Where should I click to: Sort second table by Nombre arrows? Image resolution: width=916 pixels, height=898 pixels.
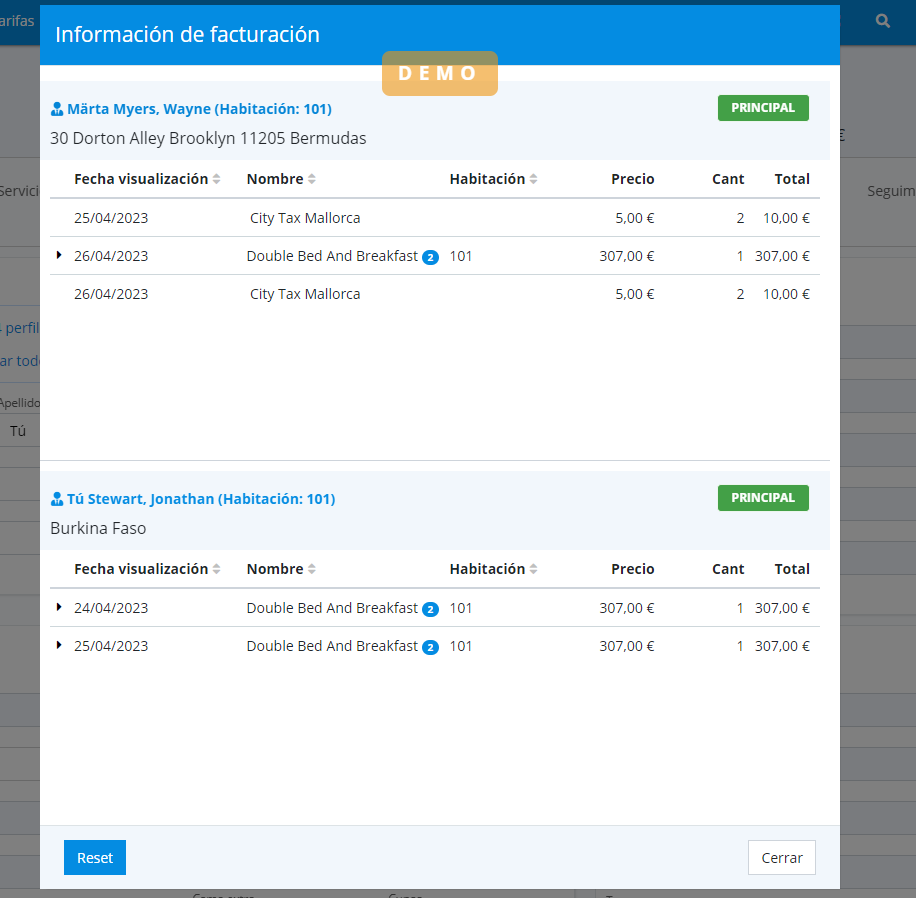pyautogui.click(x=311, y=569)
